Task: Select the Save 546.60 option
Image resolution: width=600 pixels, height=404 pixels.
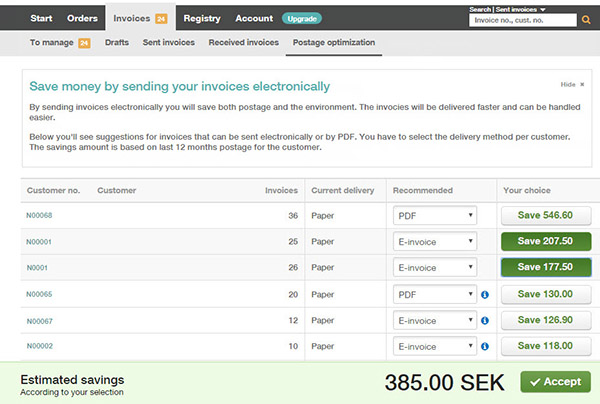Action: pos(546,215)
